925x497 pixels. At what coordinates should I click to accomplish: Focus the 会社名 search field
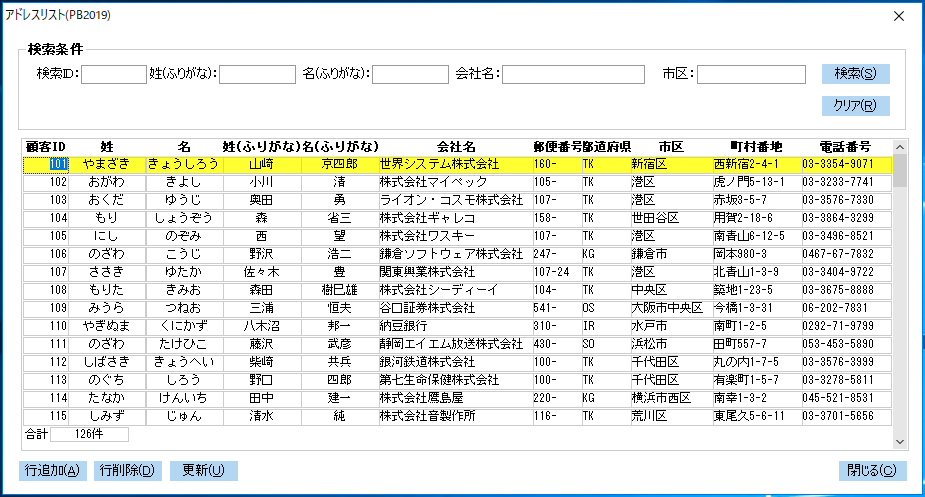573,74
